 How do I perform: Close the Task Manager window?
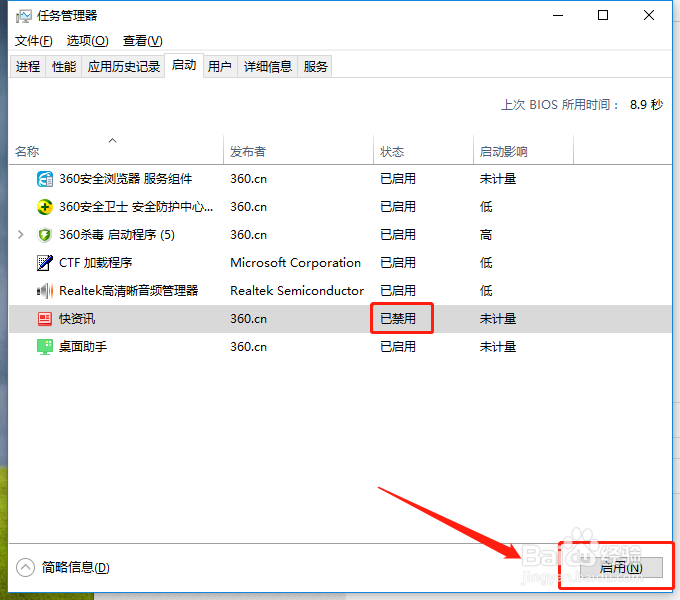[649, 16]
